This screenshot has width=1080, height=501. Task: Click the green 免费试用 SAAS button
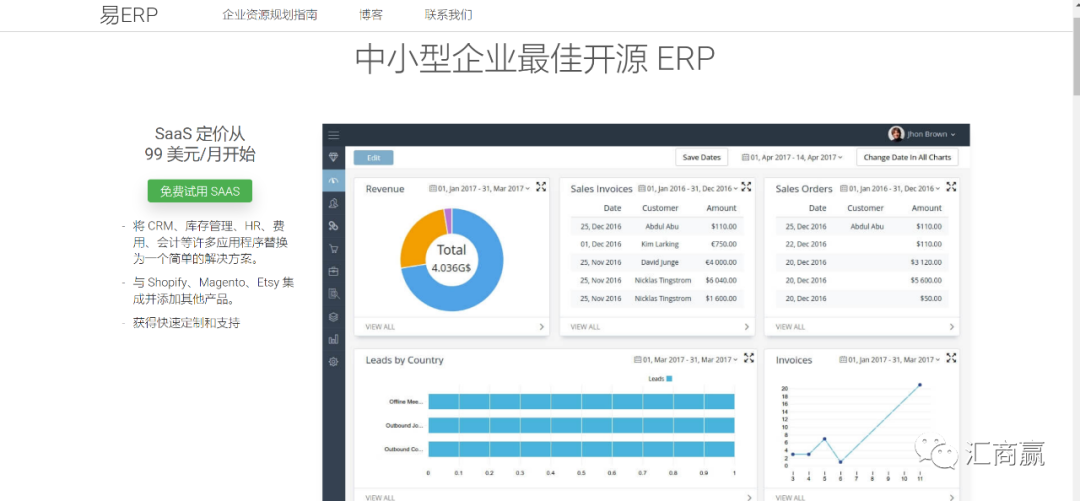tap(200, 191)
